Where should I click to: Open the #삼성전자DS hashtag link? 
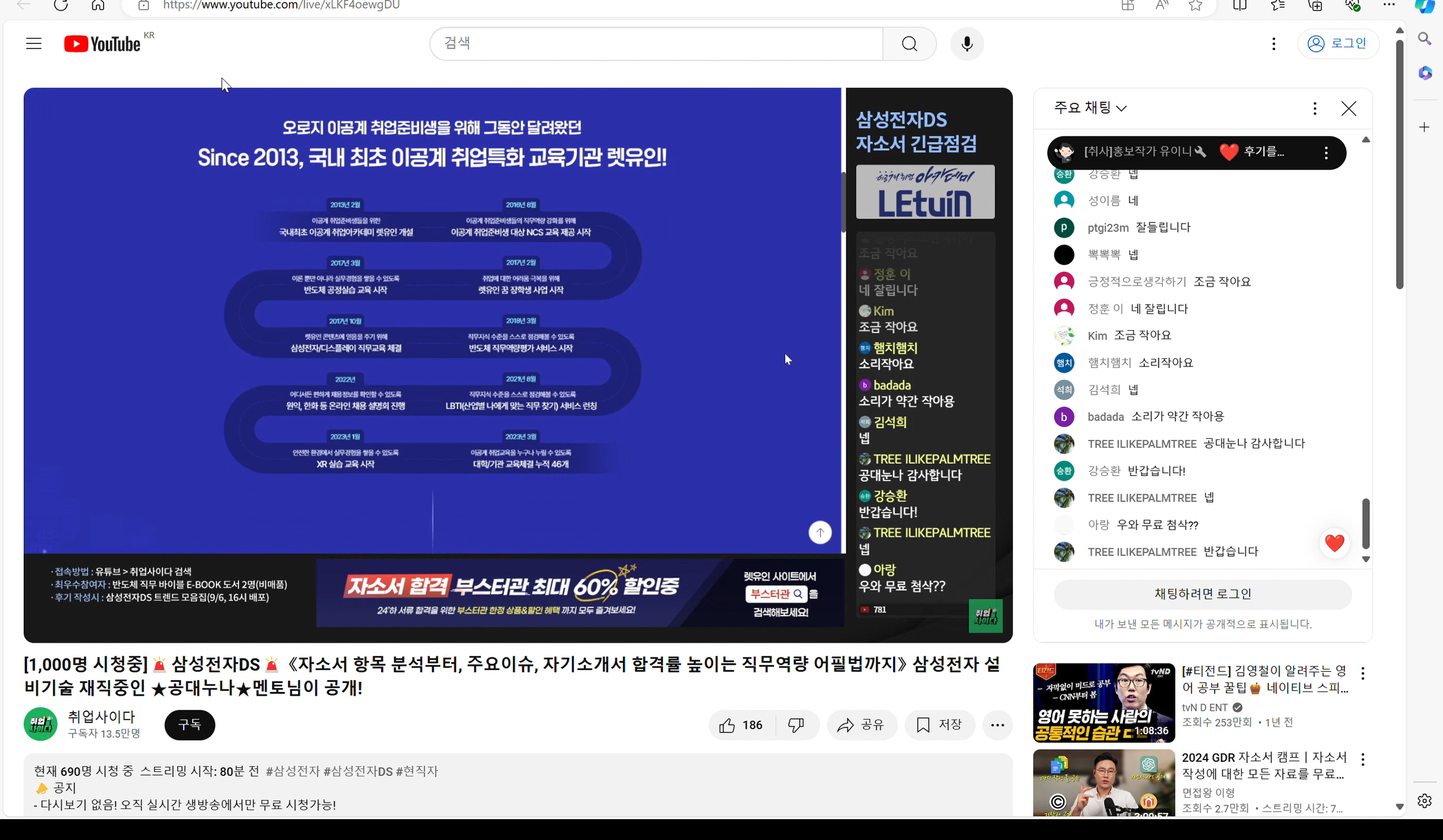point(358,771)
